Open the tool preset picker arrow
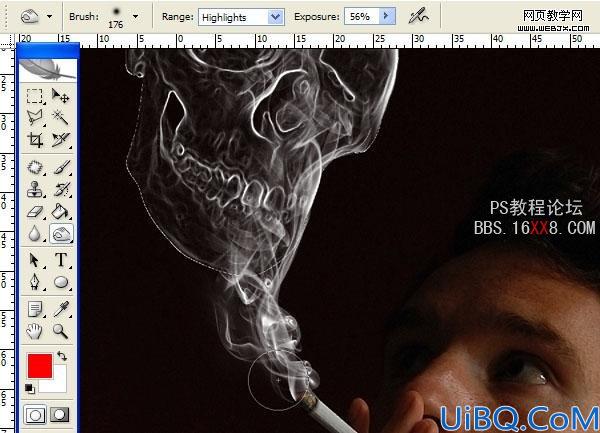This screenshot has height=433, width=600. click(x=49, y=16)
